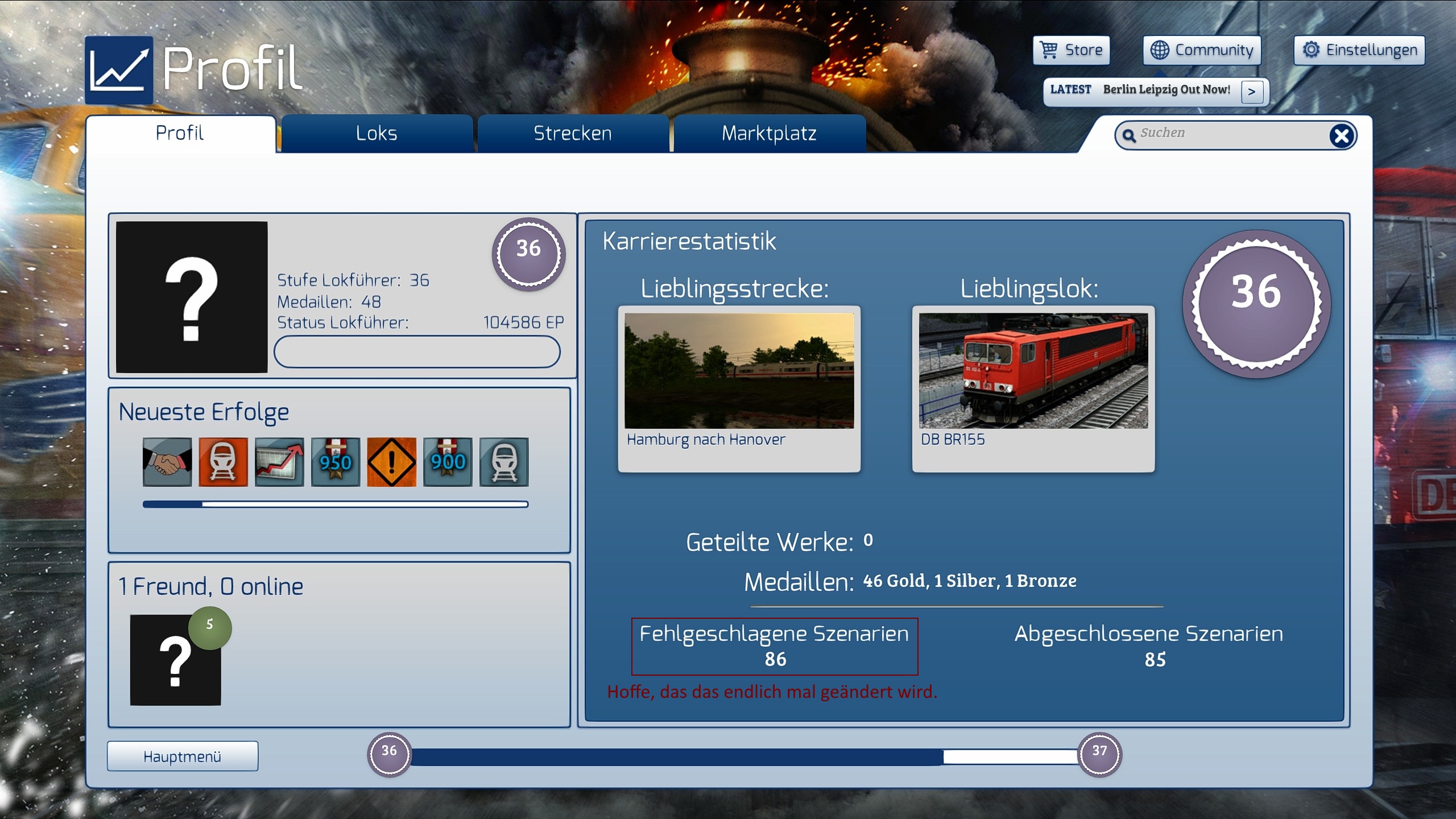Open Einstellungen settings
Image resolution: width=1456 pixels, height=819 pixels.
tap(1359, 50)
